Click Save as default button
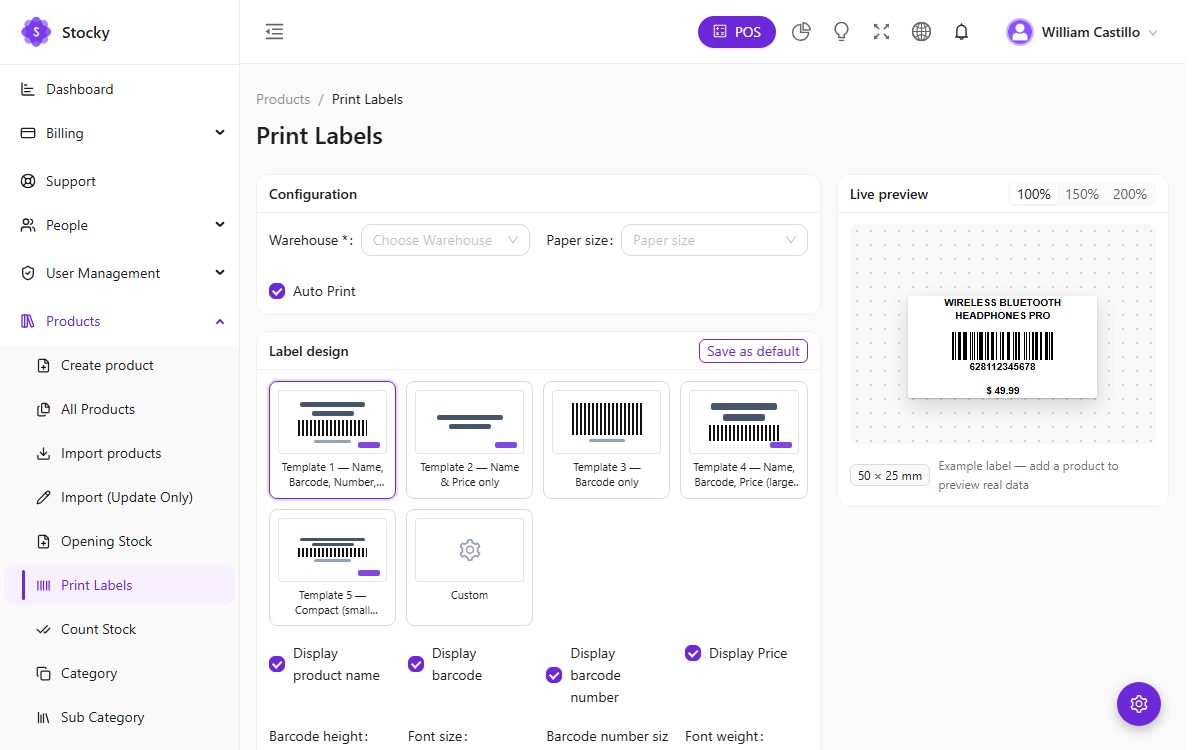Image resolution: width=1200 pixels, height=750 pixels. point(753,351)
